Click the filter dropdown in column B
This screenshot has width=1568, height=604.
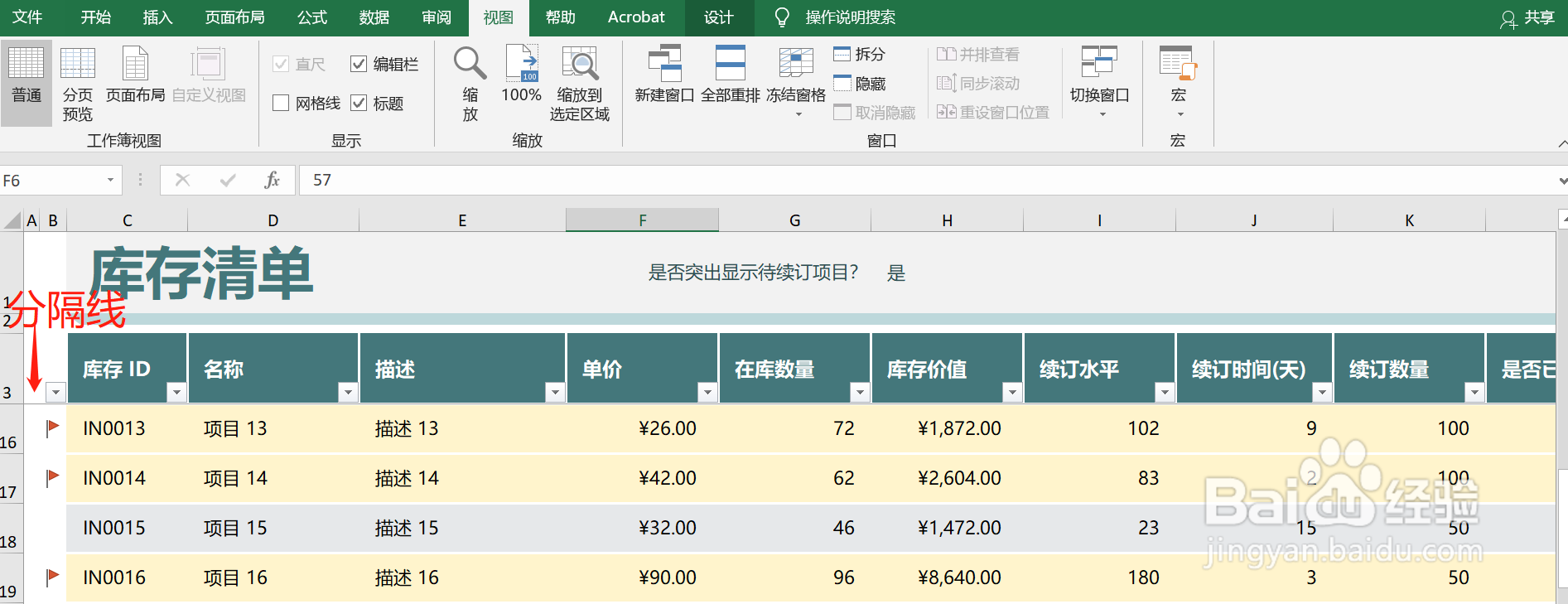[x=55, y=392]
